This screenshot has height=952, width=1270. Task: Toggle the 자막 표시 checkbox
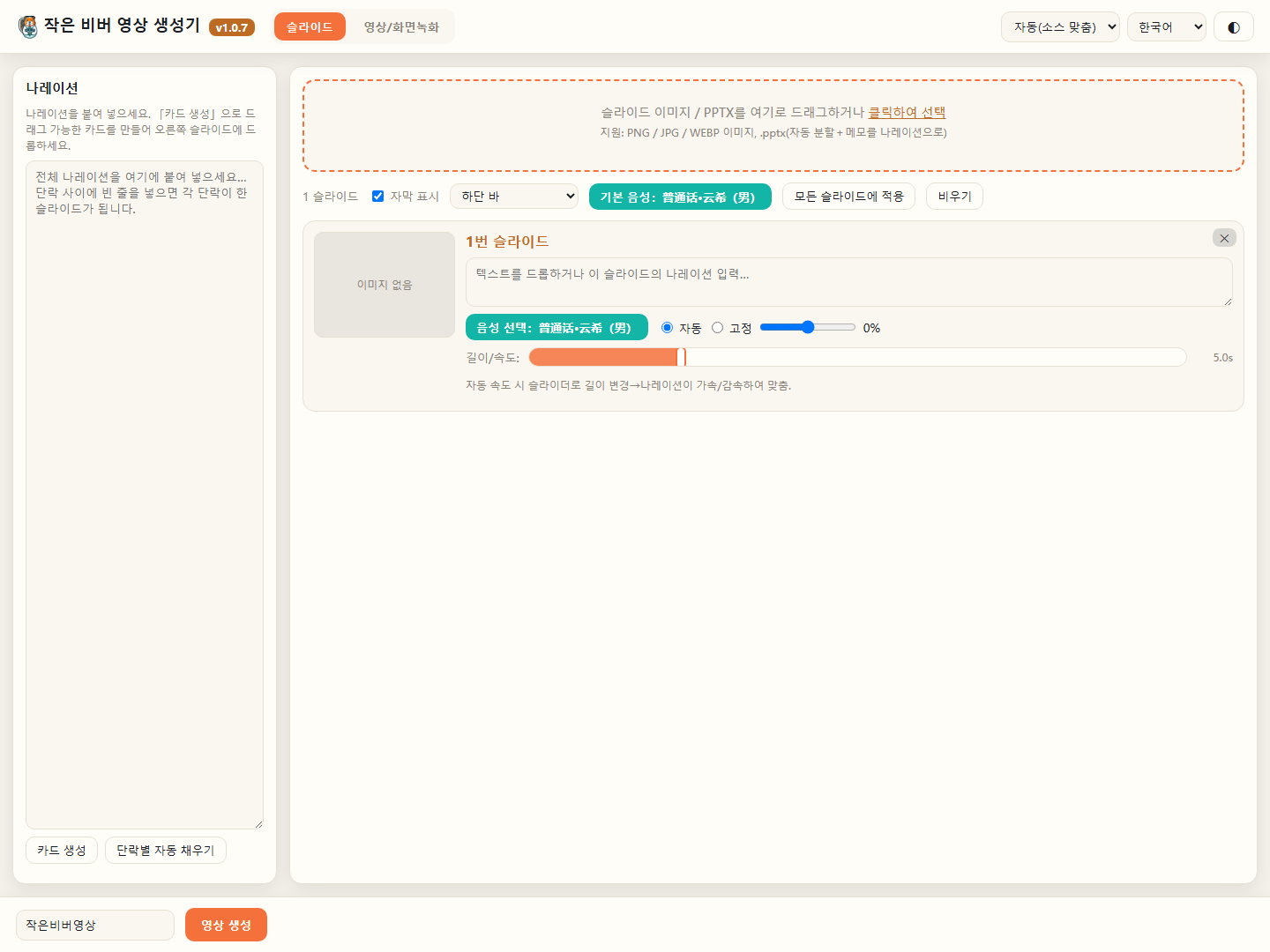(x=378, y=197)
